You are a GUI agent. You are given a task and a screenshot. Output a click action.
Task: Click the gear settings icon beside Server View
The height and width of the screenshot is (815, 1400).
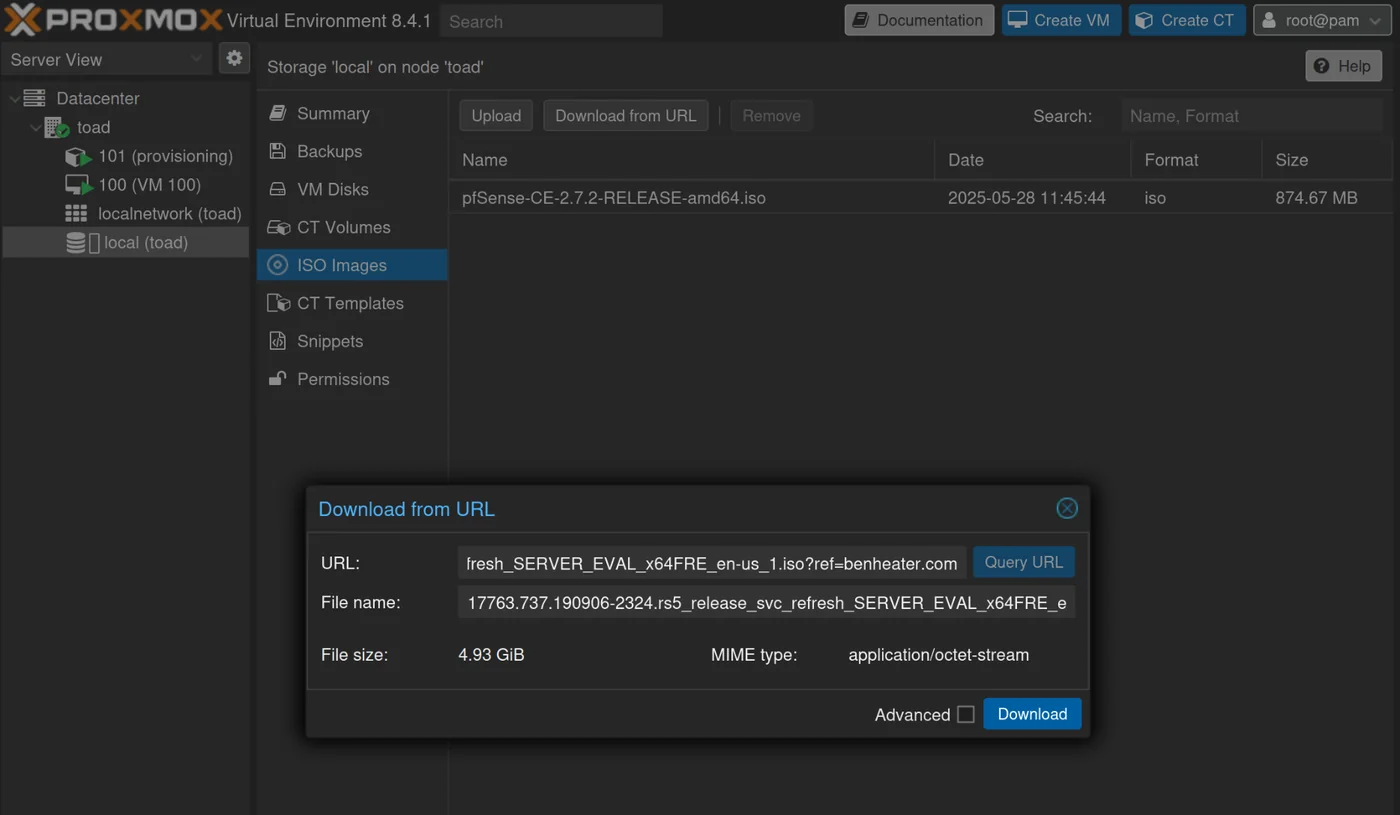click(234, 59)
